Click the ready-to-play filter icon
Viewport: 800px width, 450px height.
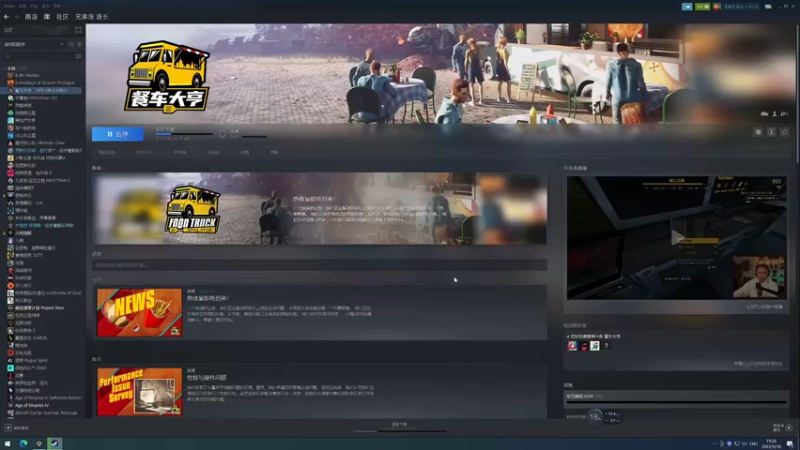pyautogui.click(x=80, y=44)
